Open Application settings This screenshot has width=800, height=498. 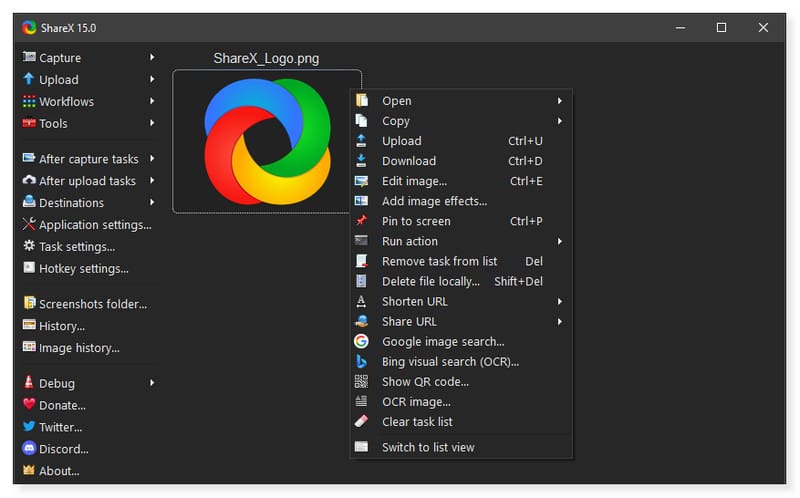point(94,225)
